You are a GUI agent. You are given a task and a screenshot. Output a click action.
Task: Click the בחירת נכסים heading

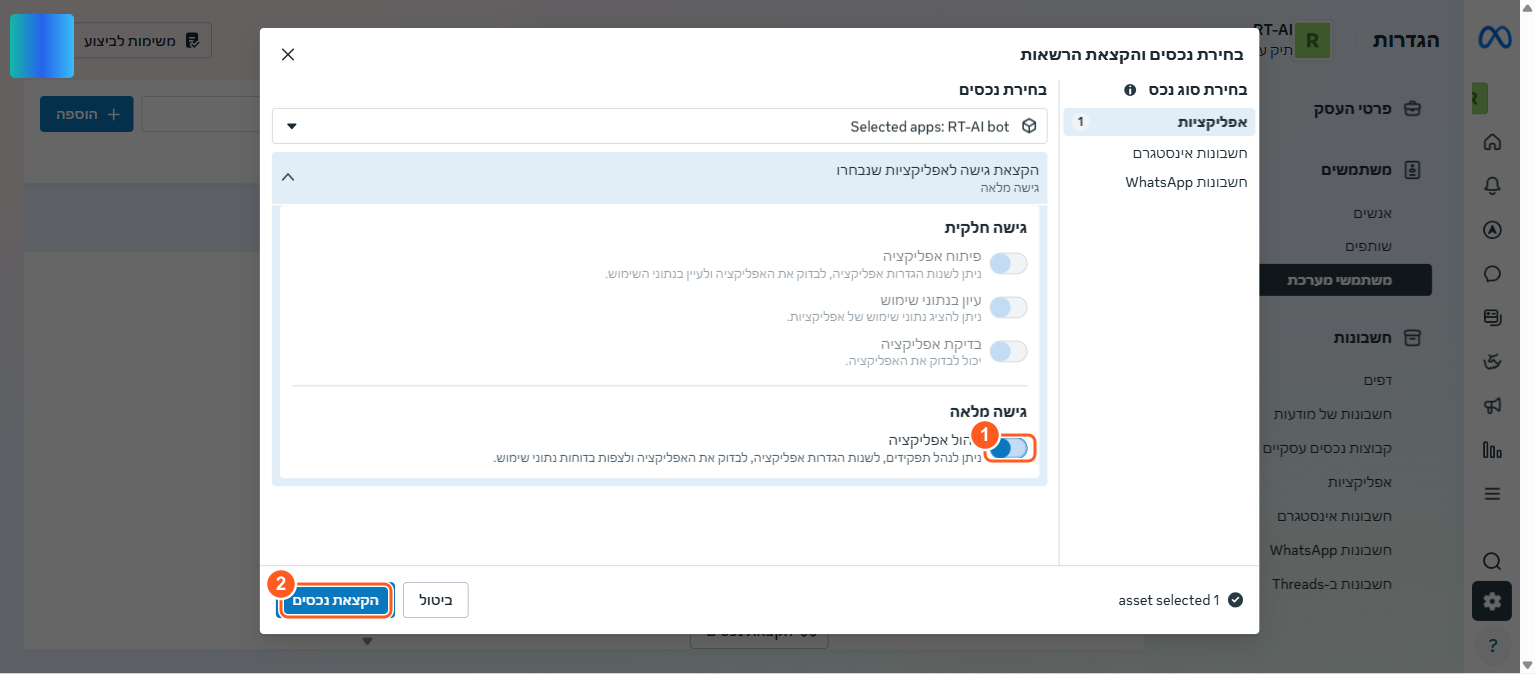tap(1003, 90)
